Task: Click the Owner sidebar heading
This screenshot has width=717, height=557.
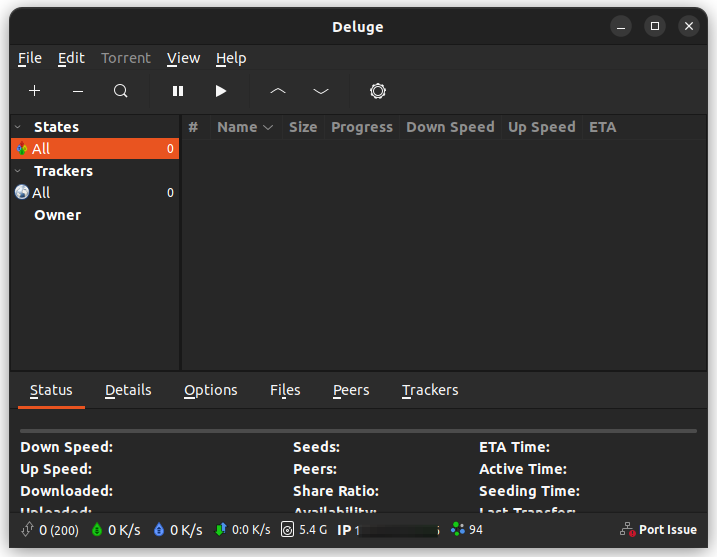Action: (x=58, y=215)
